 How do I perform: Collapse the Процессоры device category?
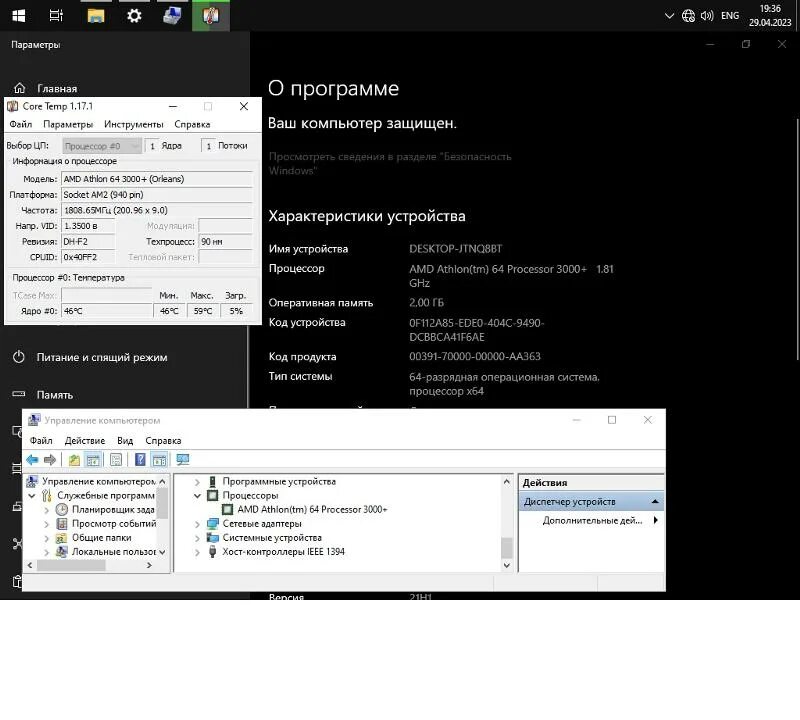tap(197, 495)
